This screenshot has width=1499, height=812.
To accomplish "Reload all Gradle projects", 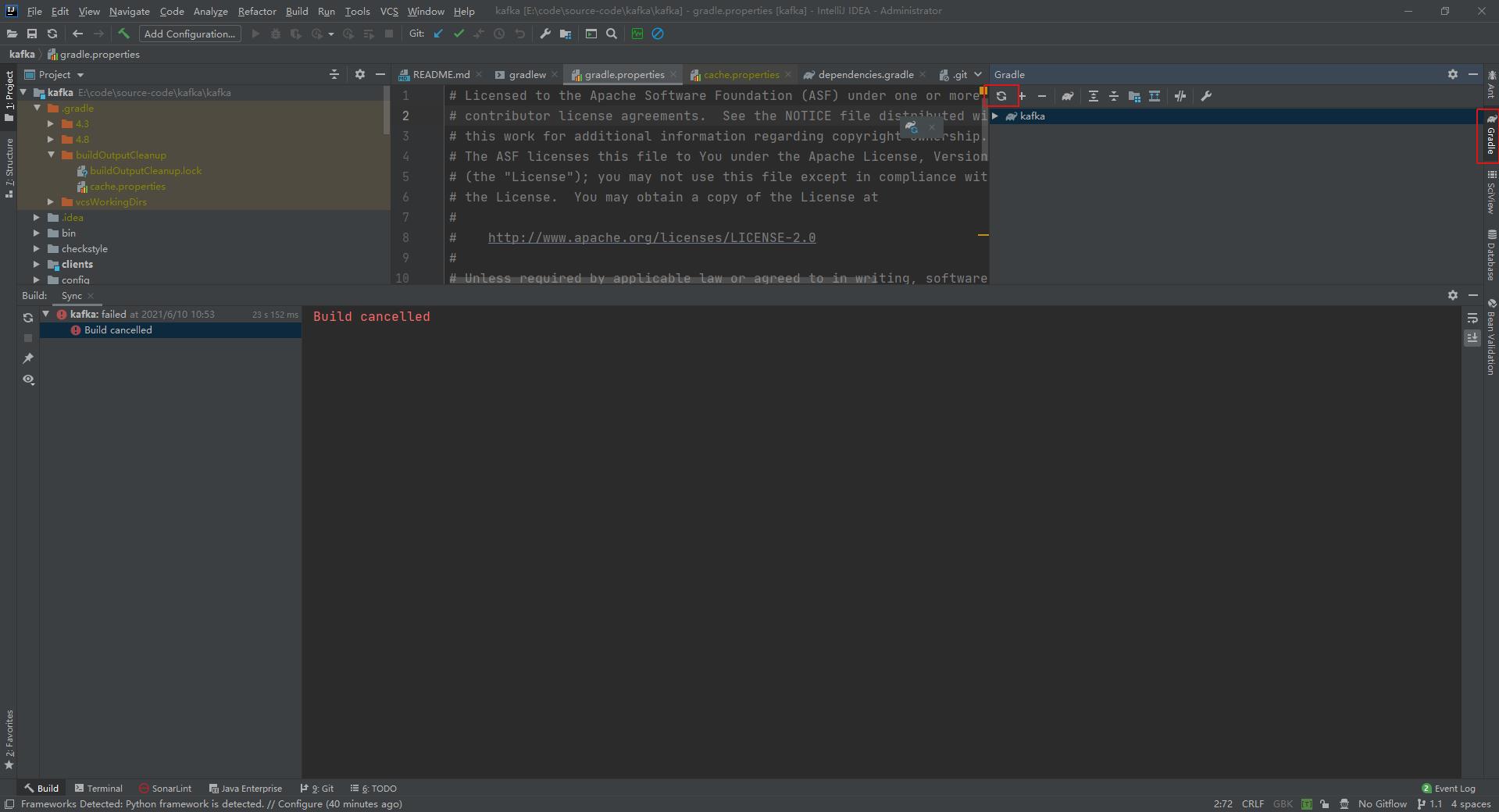I will click(x=1001, y=96).
